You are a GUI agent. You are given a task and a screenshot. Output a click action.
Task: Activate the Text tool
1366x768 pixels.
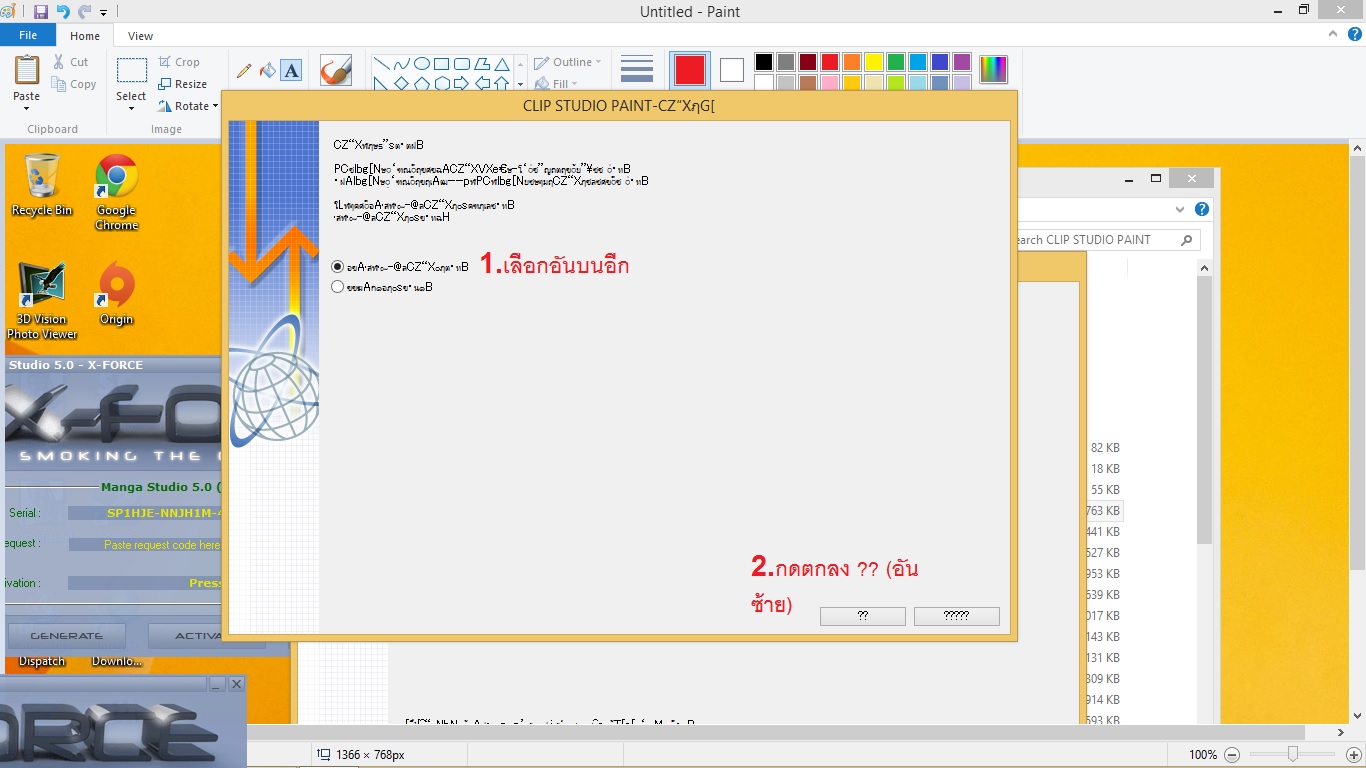pos(291,71)
